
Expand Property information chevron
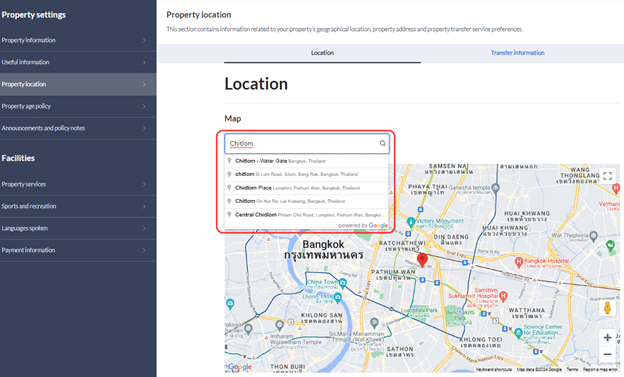pos(144,40)
